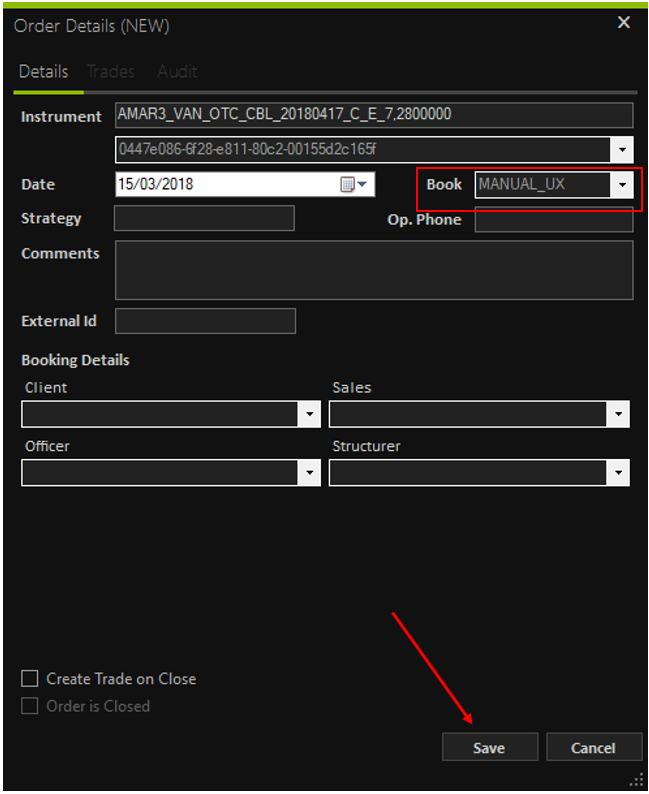Focus the Strategy input field

pyautogui.click(x=204, y=219)
